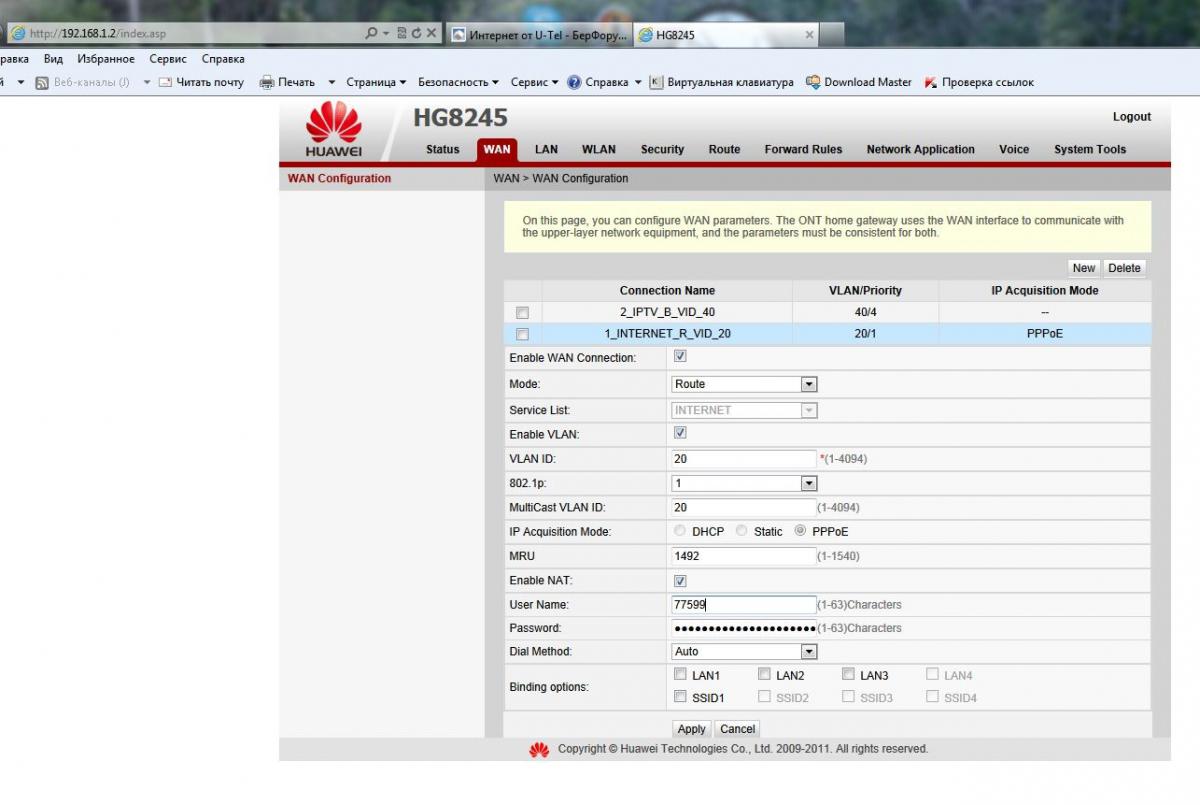The height and width of the screenshot is (805, 1200).
Task: Click the Читать почту mail icon
Action: click(166, 83)
